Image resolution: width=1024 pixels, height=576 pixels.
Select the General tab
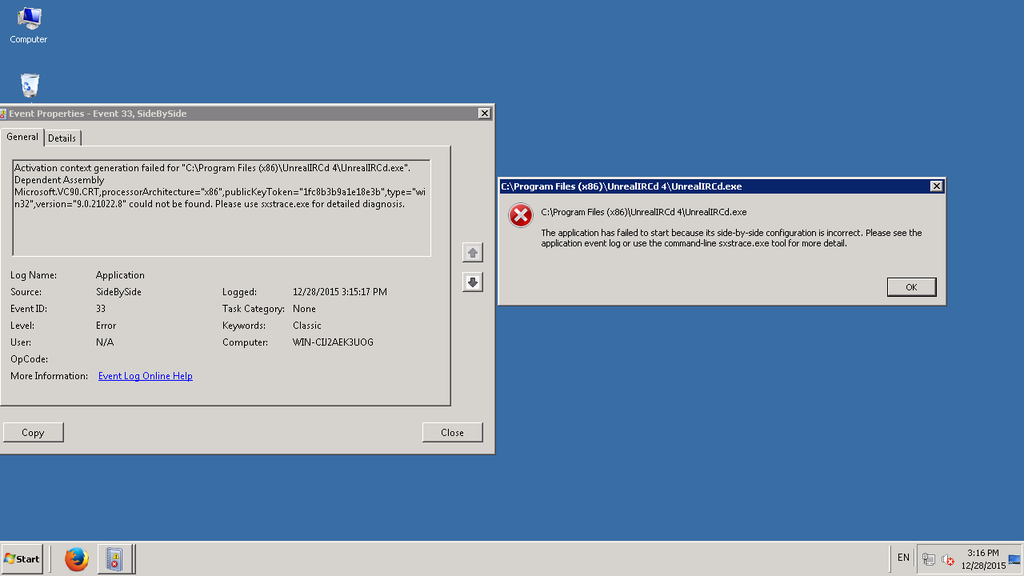click(x=22, y=137)
